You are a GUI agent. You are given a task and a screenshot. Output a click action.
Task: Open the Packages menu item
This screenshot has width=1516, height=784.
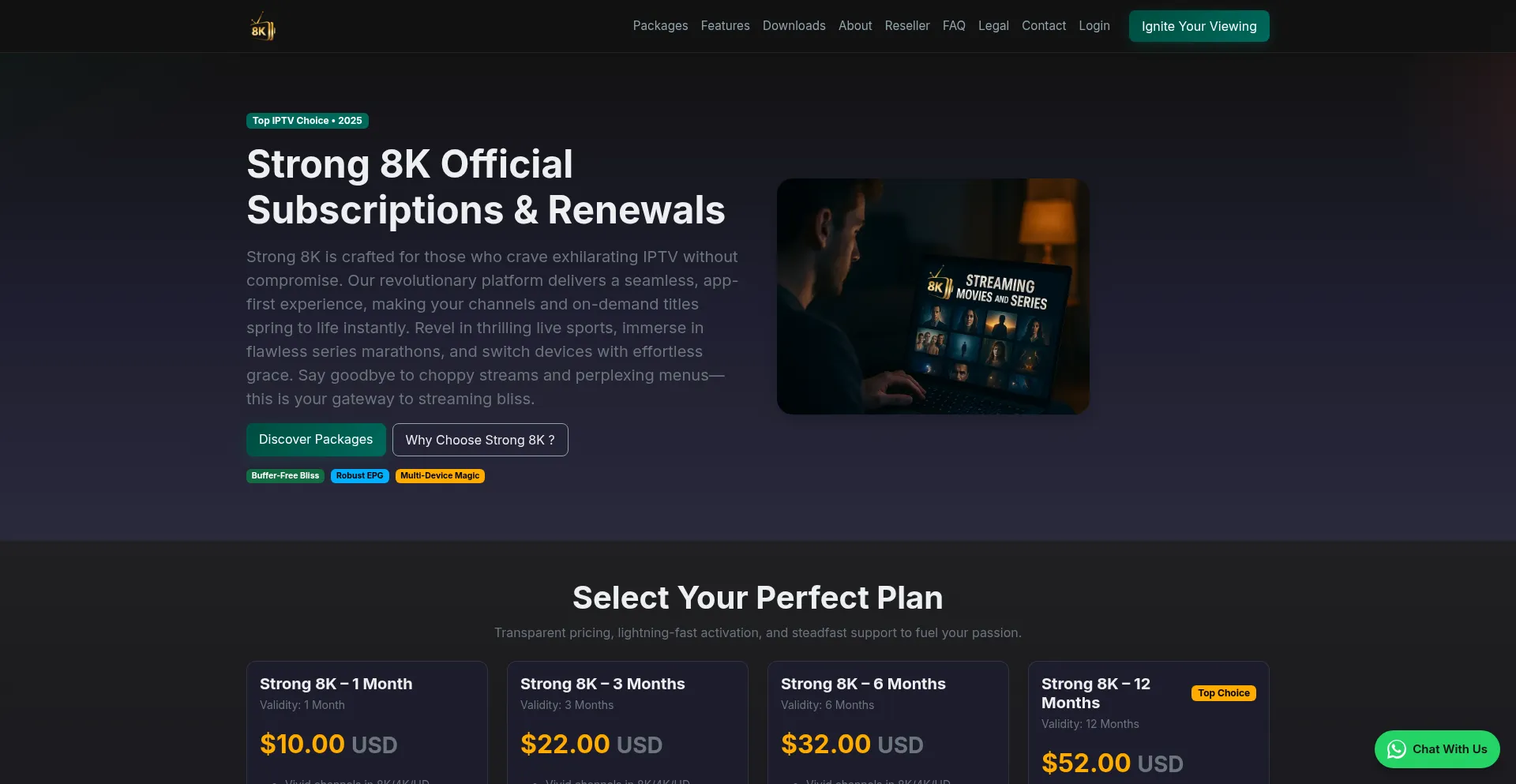(x=660, y=26)
